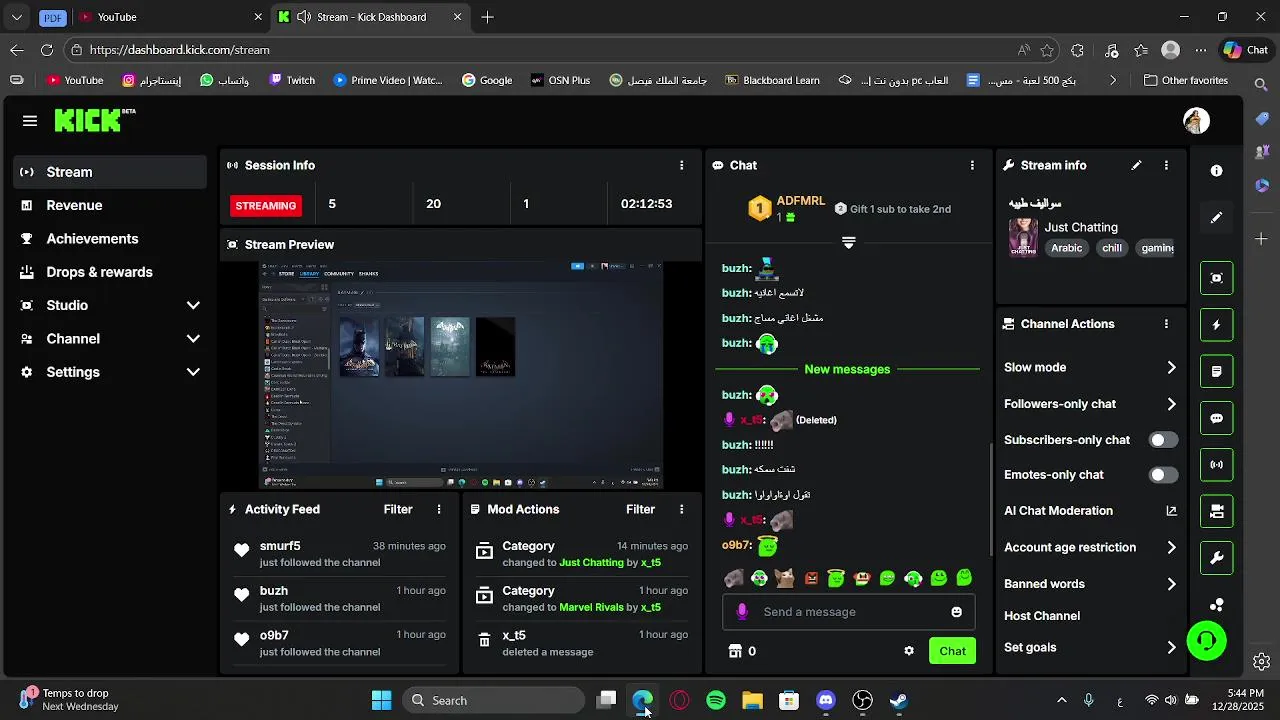Switch to the PDF browser tab

point(53,17)
